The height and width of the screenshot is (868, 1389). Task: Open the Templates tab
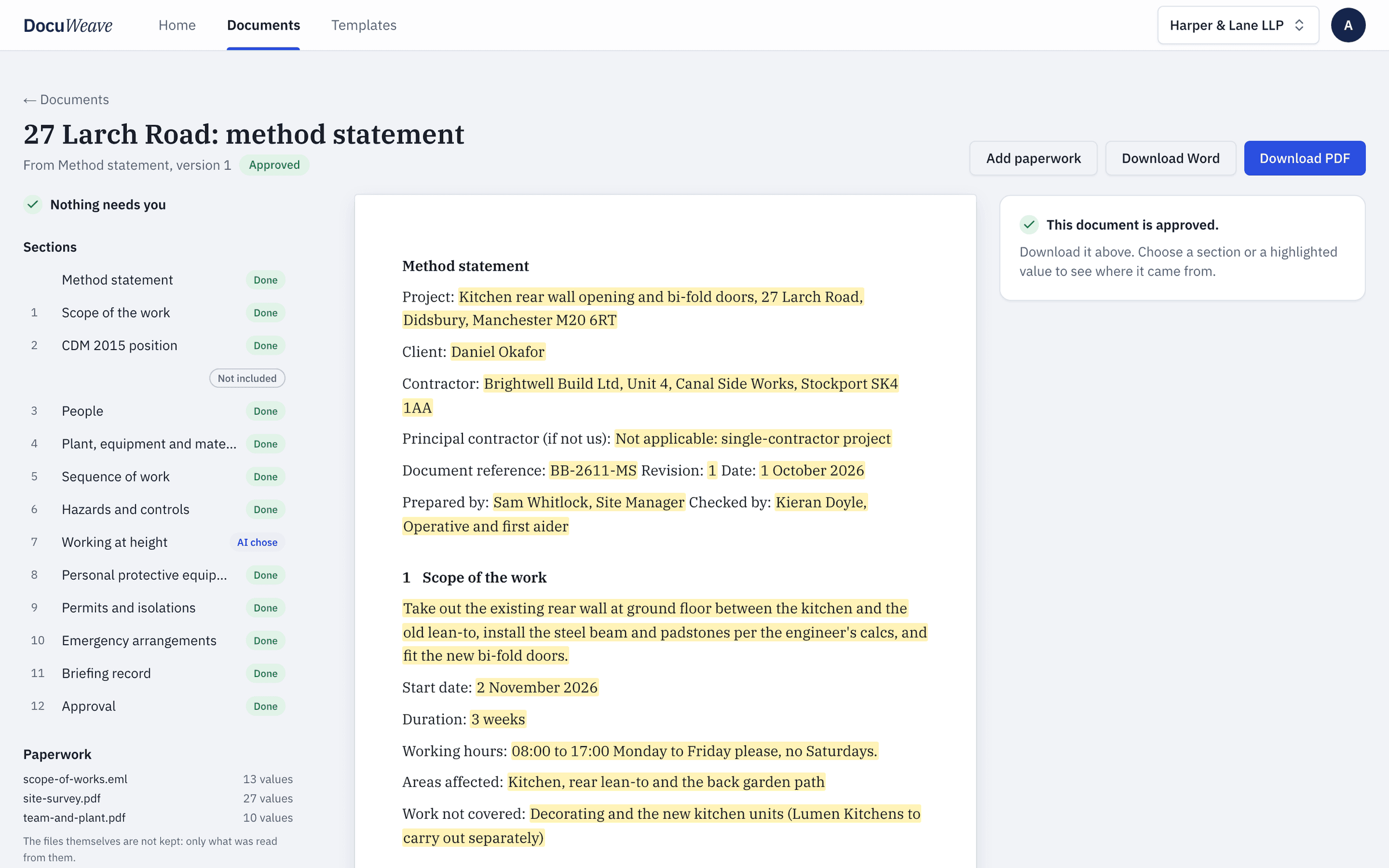363,25
